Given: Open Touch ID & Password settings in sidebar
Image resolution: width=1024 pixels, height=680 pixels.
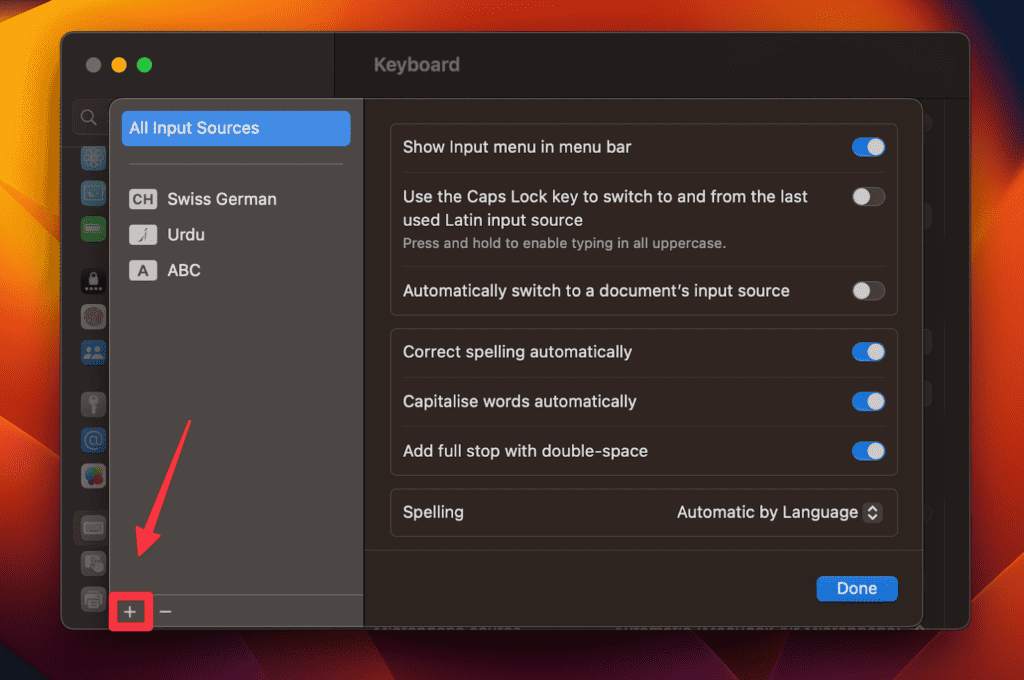Looking at the screenshot, I should click(x=93, y=317).
